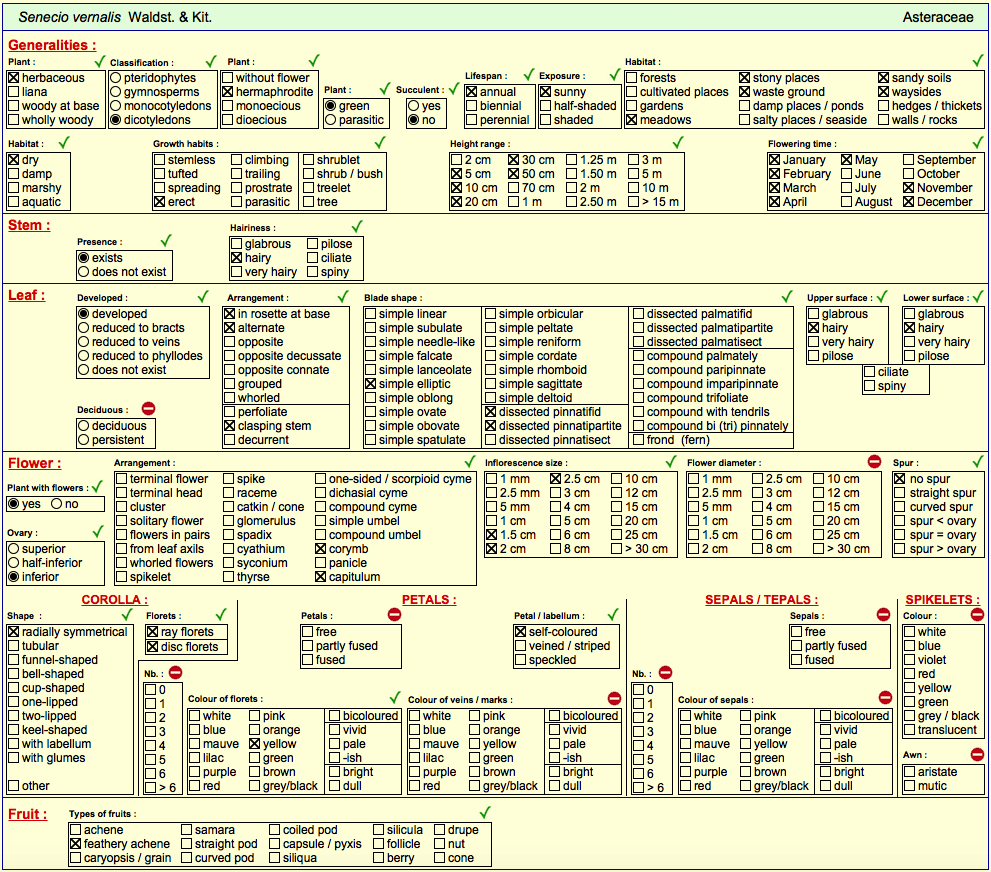Toggle the herbaceous checkbox
This screenshot has height=872, width=991.
coord(13,78)
